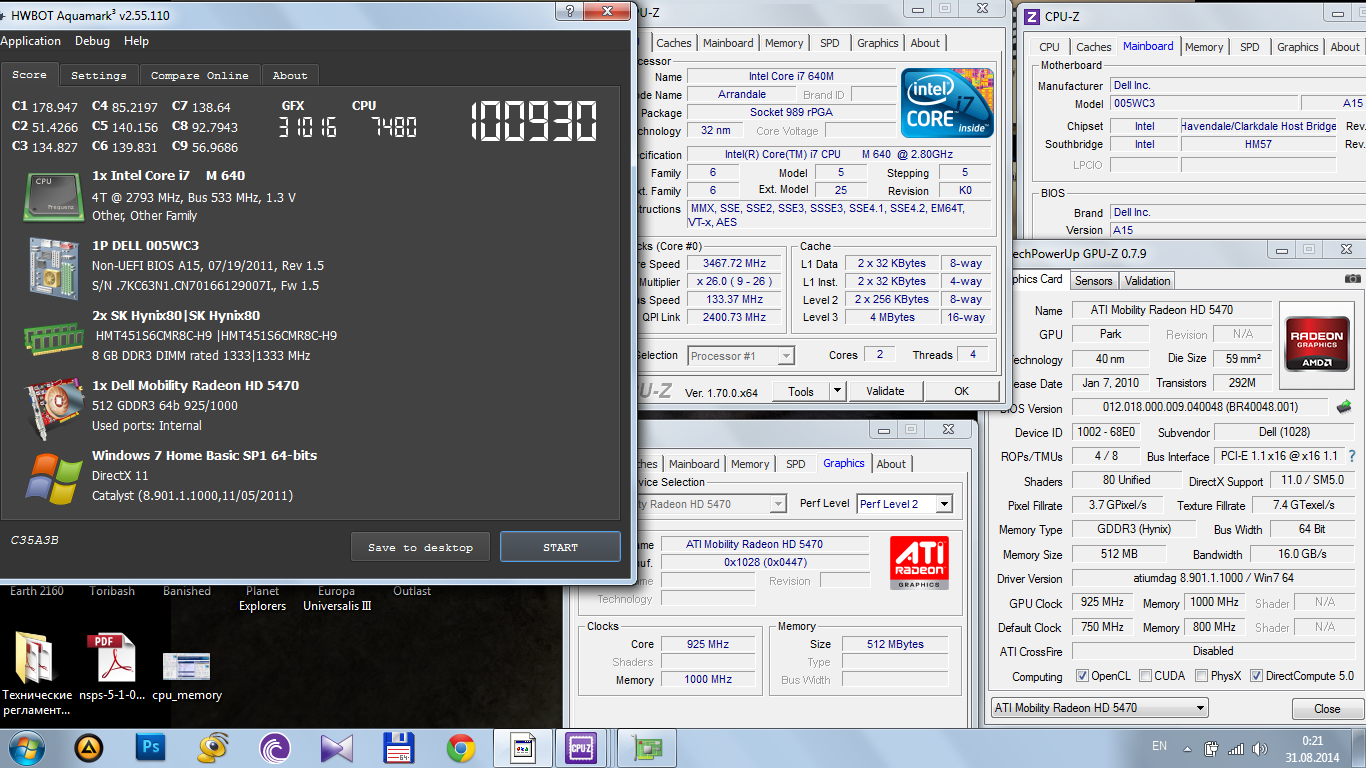
Task: Toggle the DirectCompute 5.0 checkbox
Action: [x=1257, y=676]
